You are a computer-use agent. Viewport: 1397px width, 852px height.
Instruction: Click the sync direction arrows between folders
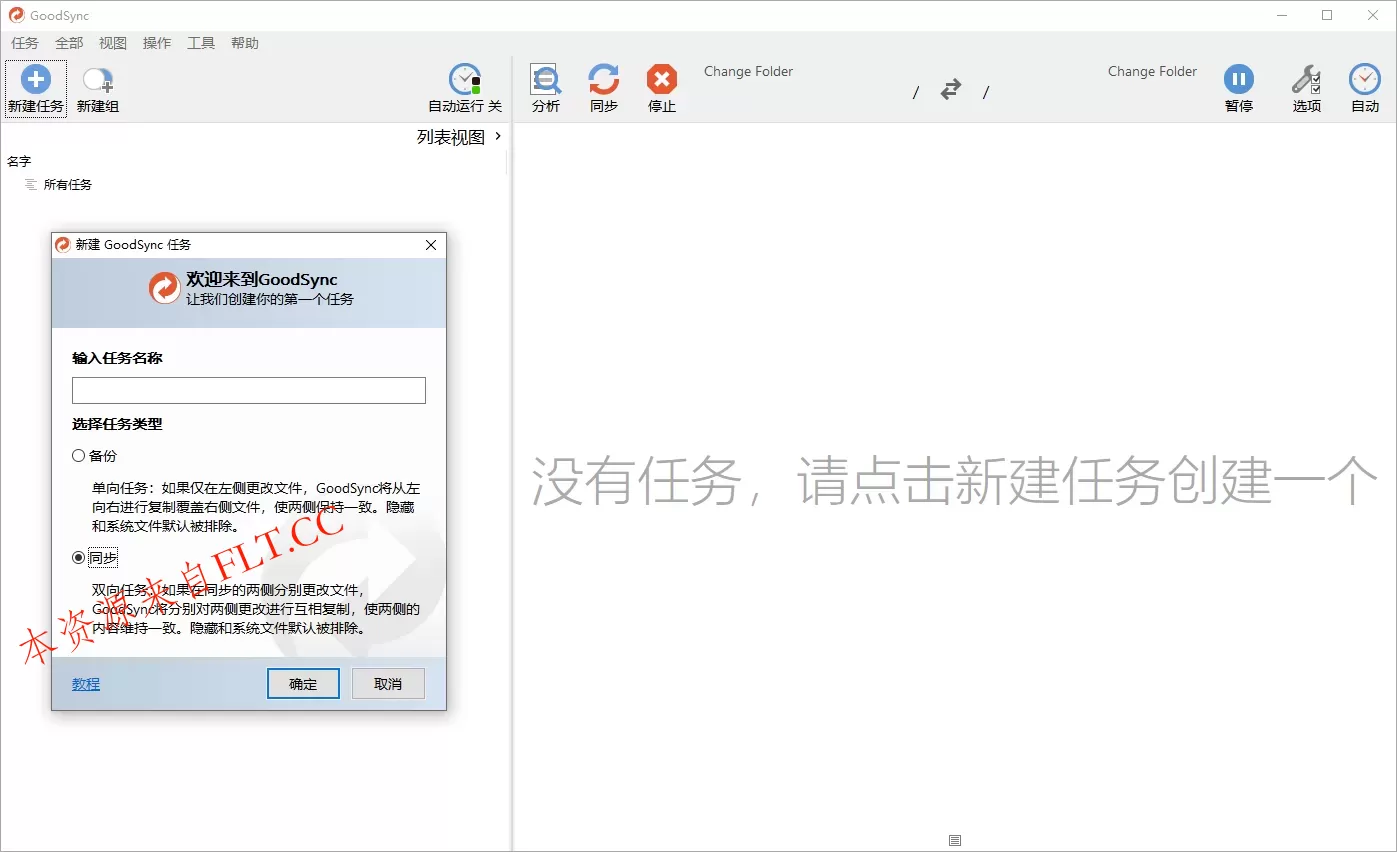[951, 90]
